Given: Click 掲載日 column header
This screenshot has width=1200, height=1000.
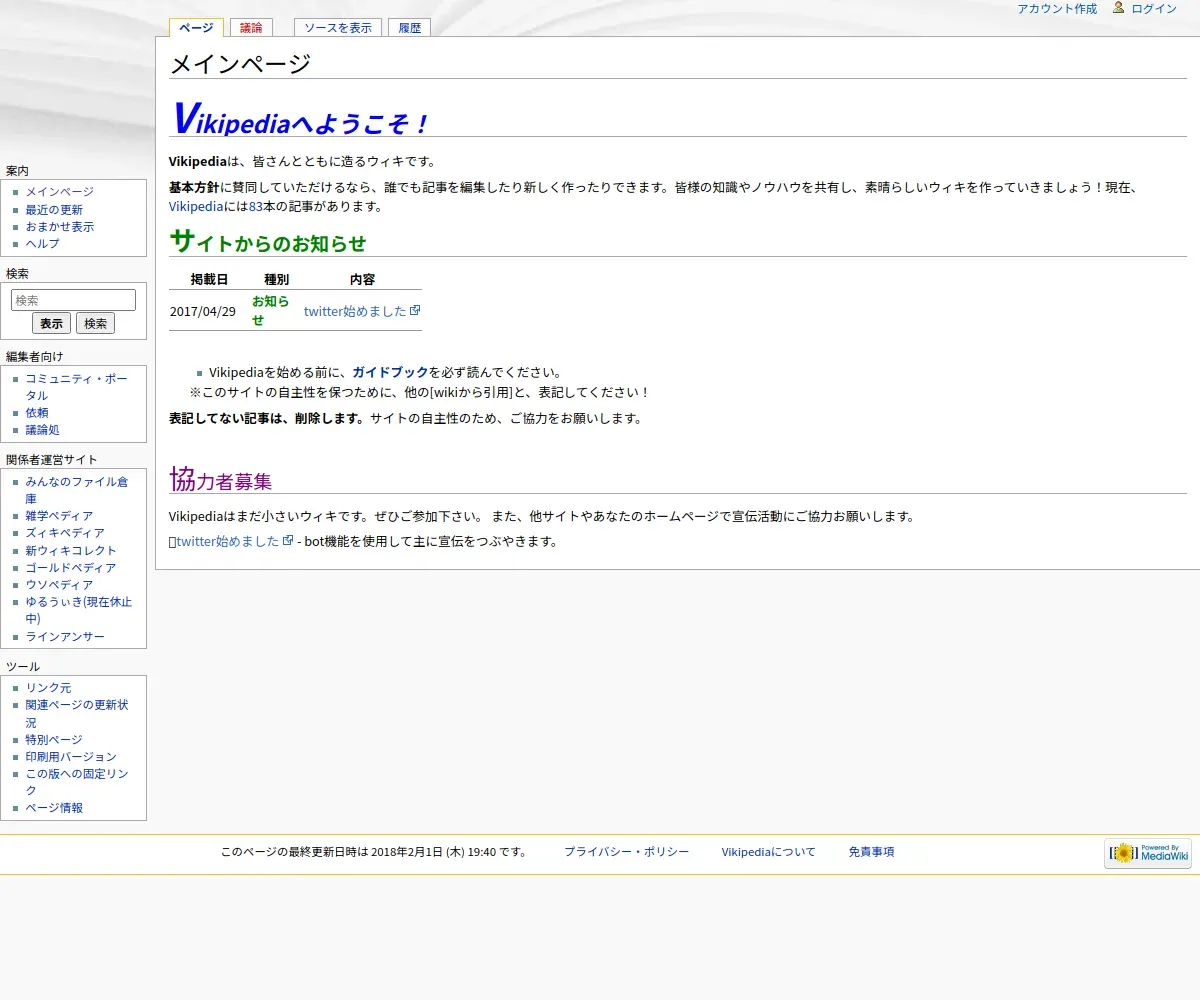Looking at the screenshot, I should 210,279.
